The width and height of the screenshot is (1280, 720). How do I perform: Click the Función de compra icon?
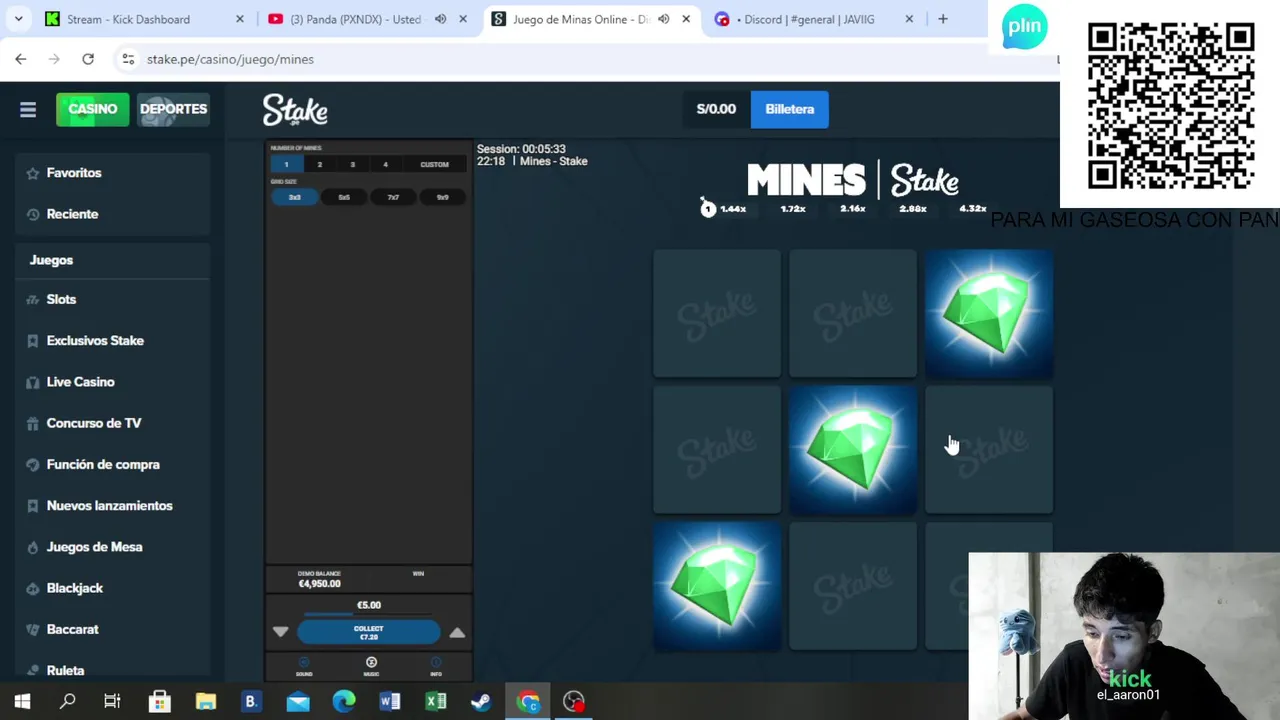point(33,464)
